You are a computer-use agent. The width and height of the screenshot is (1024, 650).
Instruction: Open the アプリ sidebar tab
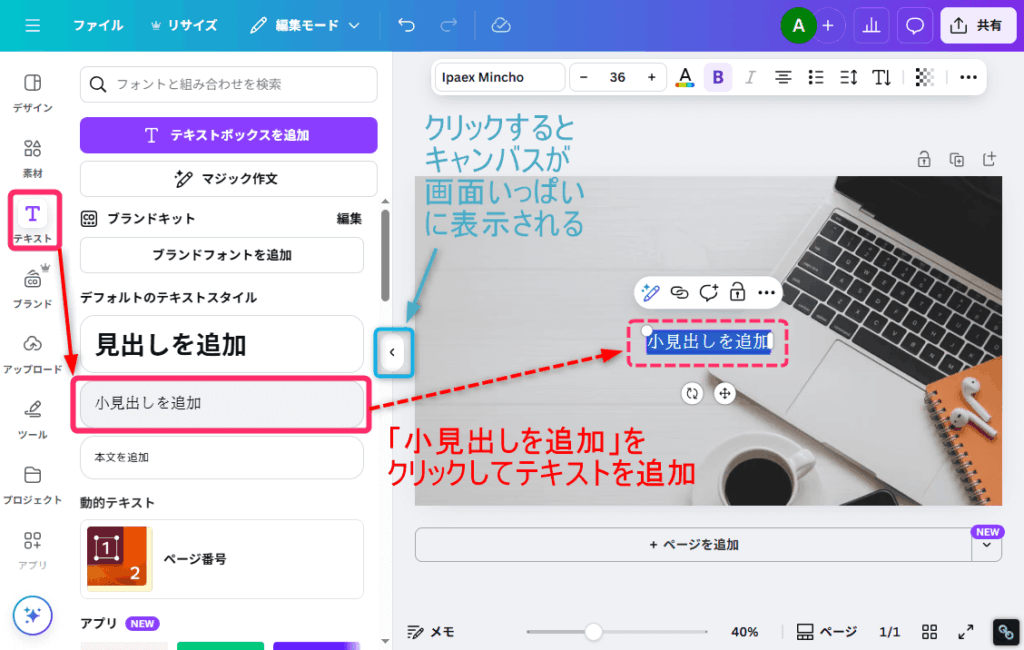[x=32, y=550]
